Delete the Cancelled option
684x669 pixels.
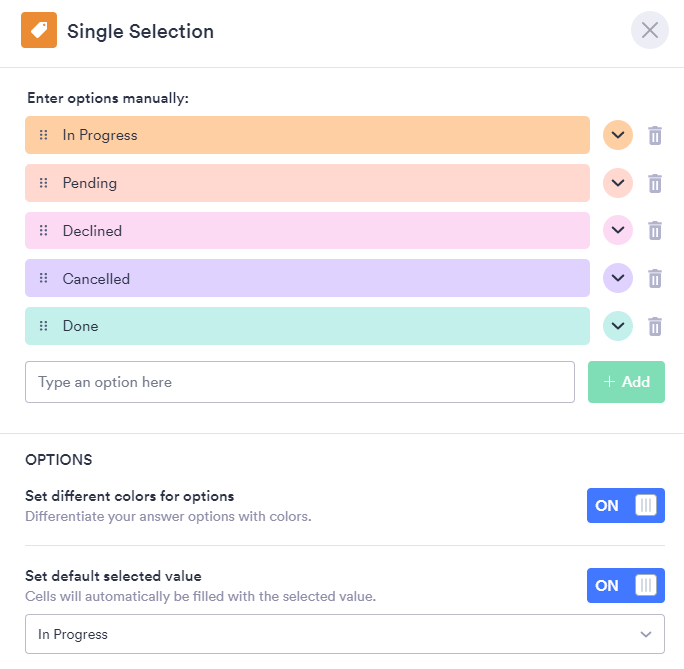click(655, 279)
